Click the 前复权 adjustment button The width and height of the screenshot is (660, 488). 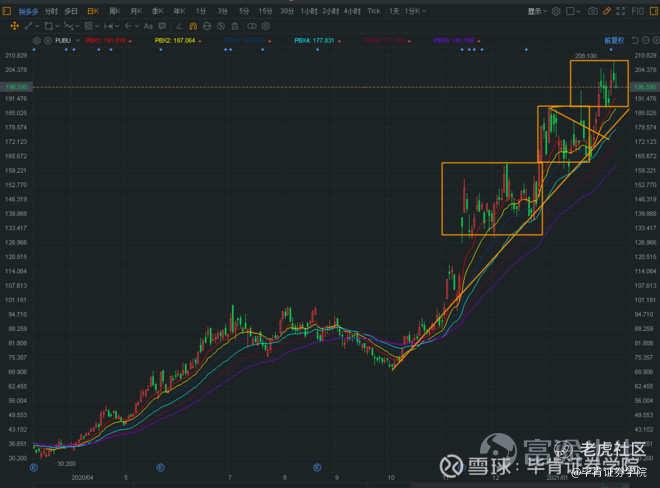pyautogui.click(x=614, y=41)
